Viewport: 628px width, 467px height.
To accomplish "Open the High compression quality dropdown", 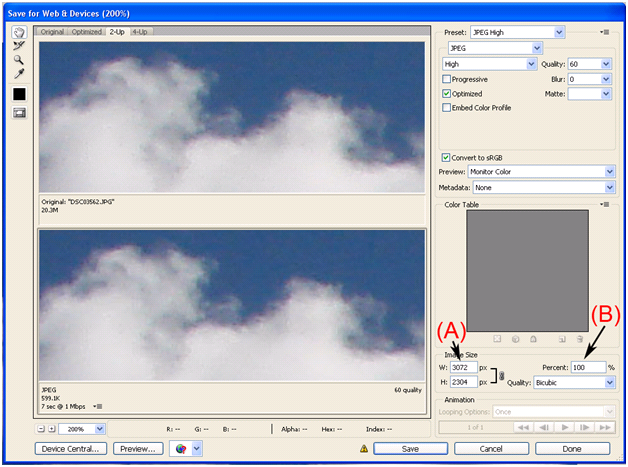I will pos(489,64).
